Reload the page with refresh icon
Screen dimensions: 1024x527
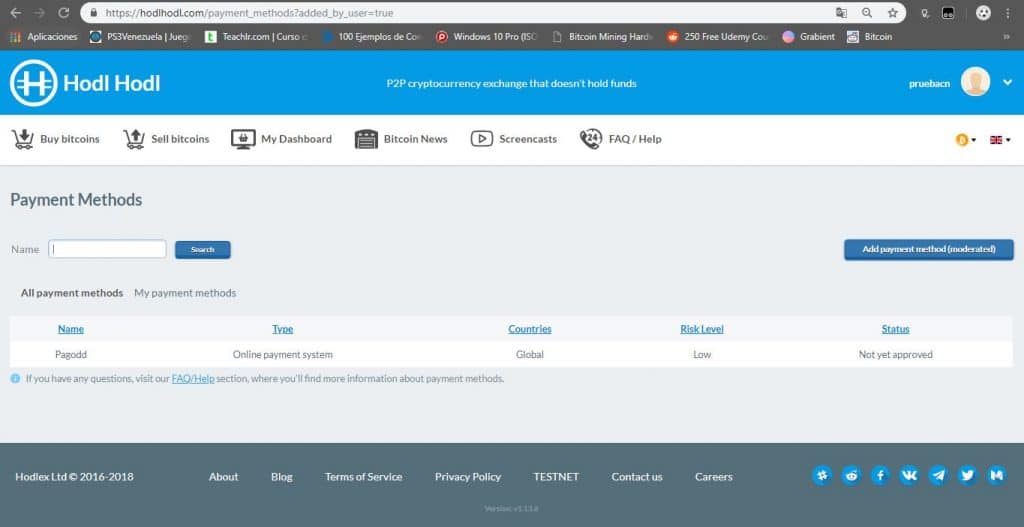(63, 13)
